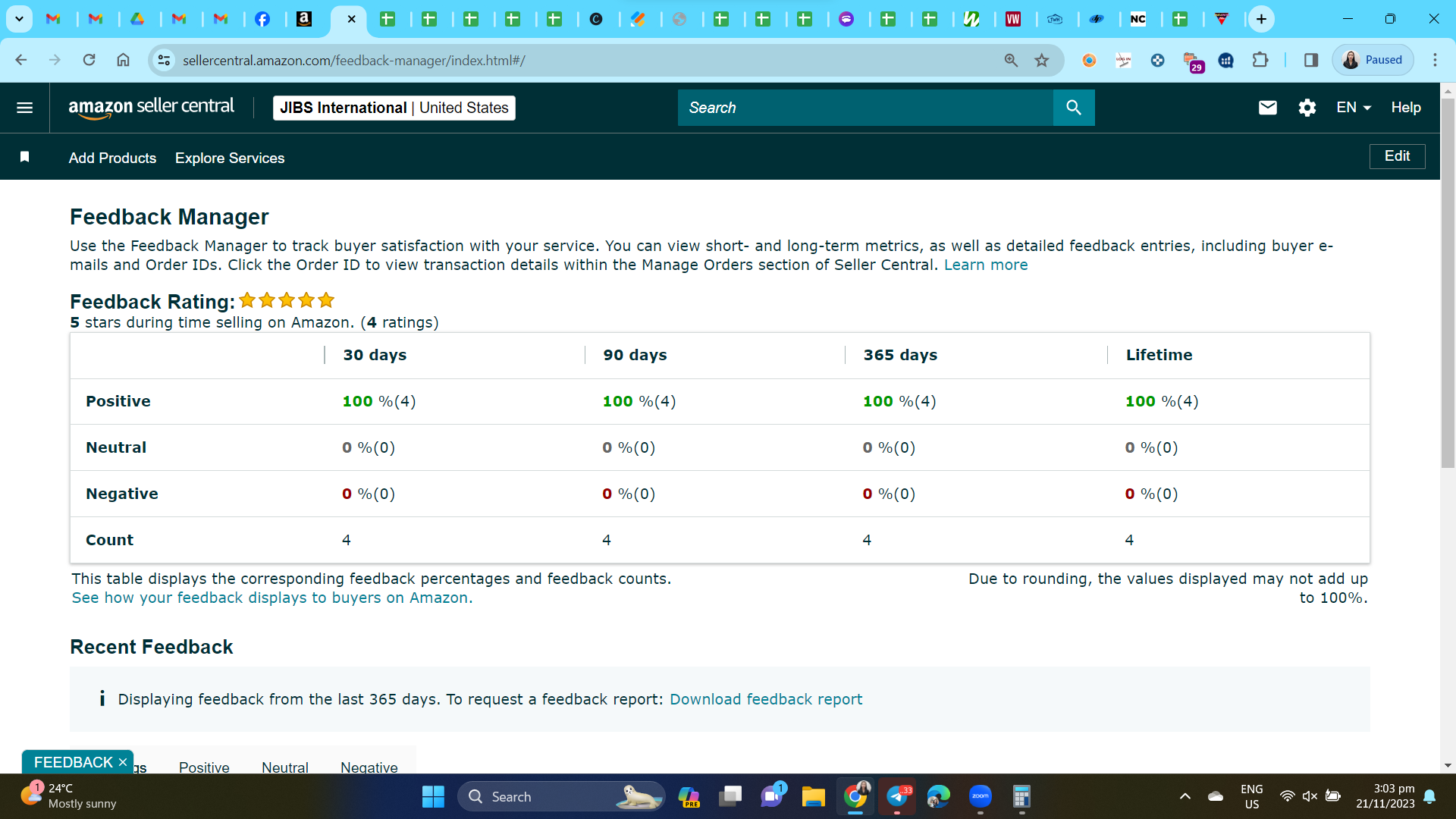Open Add Products
This screenshot has height=819, width=1456.
click(112, 158)
